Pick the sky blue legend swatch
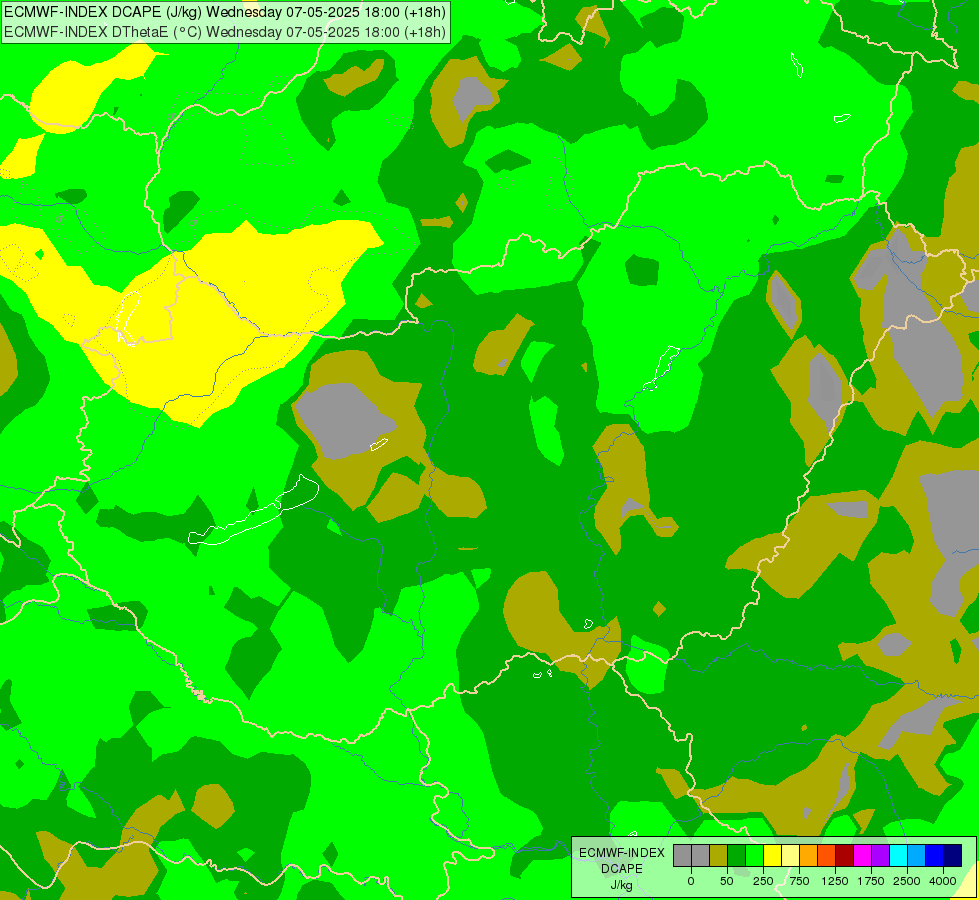Viewport: 979px width, 900px height. 917,856
